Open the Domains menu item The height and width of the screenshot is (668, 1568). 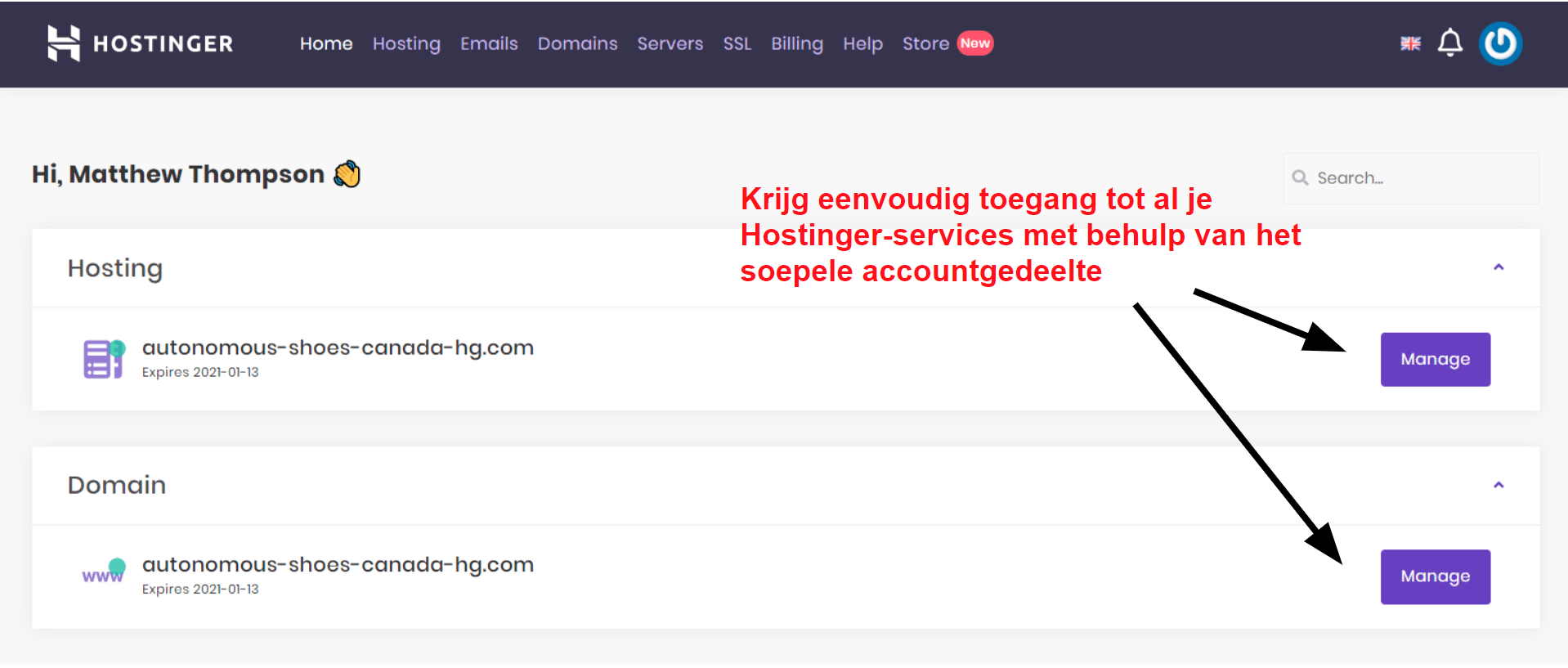point(577,43)
